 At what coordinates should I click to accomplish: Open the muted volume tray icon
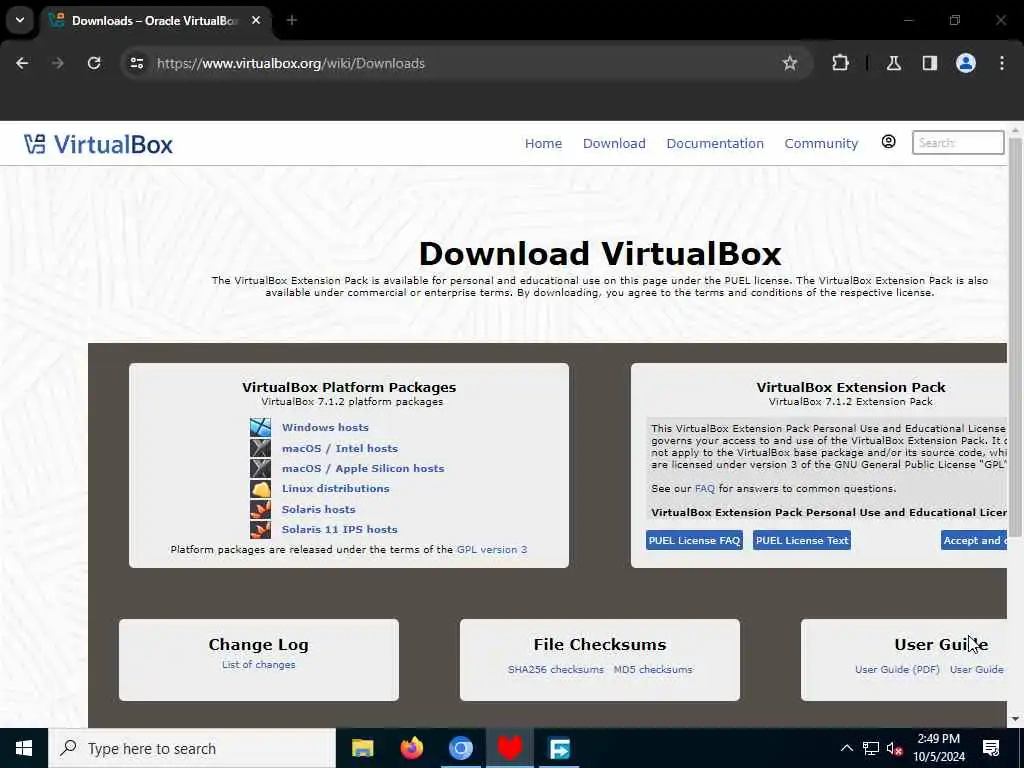tap(894, 748)
